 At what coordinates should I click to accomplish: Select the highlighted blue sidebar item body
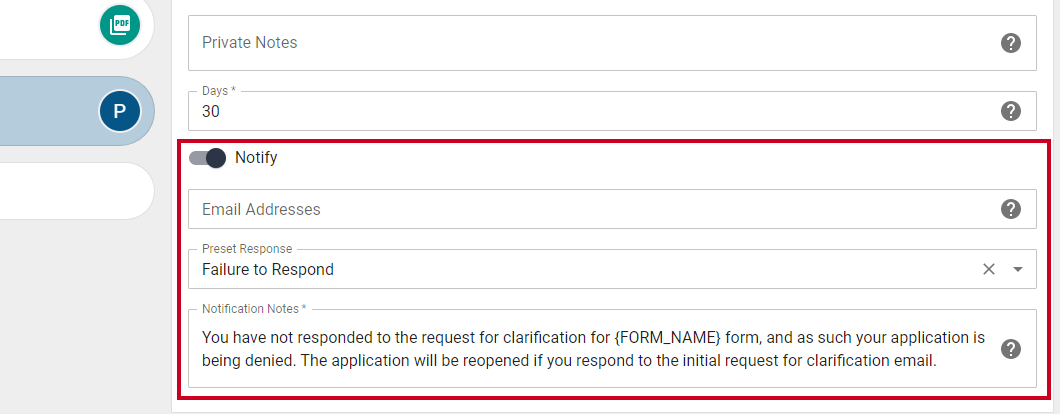76,111
